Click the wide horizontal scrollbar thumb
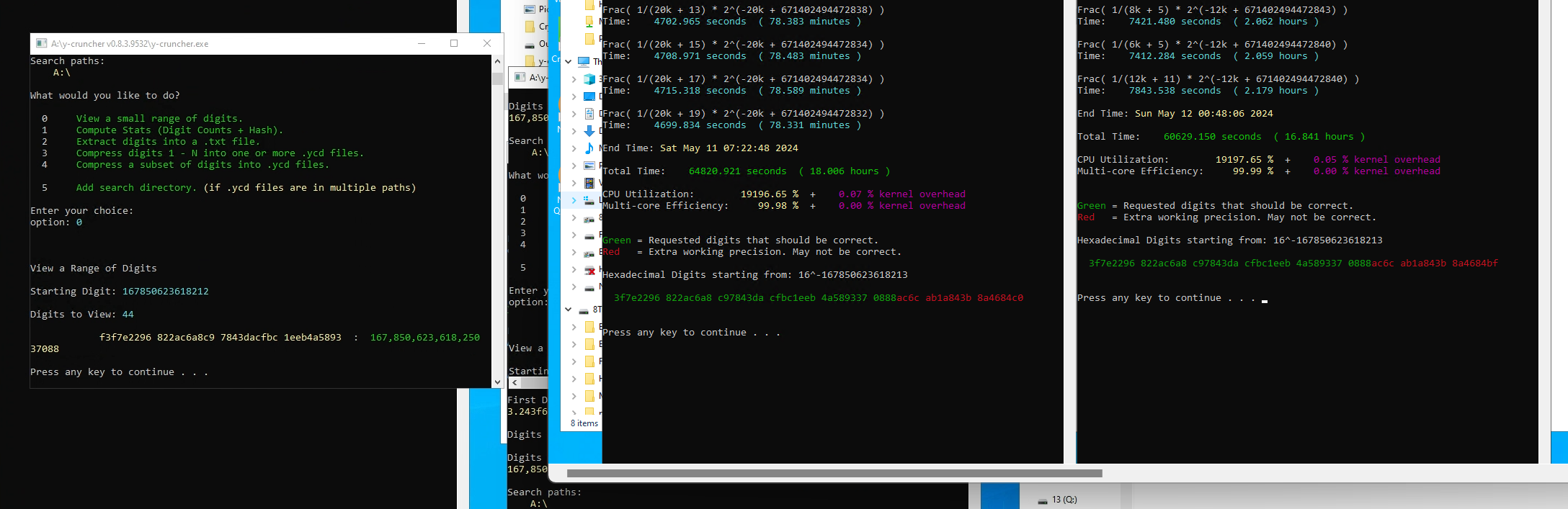Screen dimensions: 1568x509 click(x=834, y=474)
